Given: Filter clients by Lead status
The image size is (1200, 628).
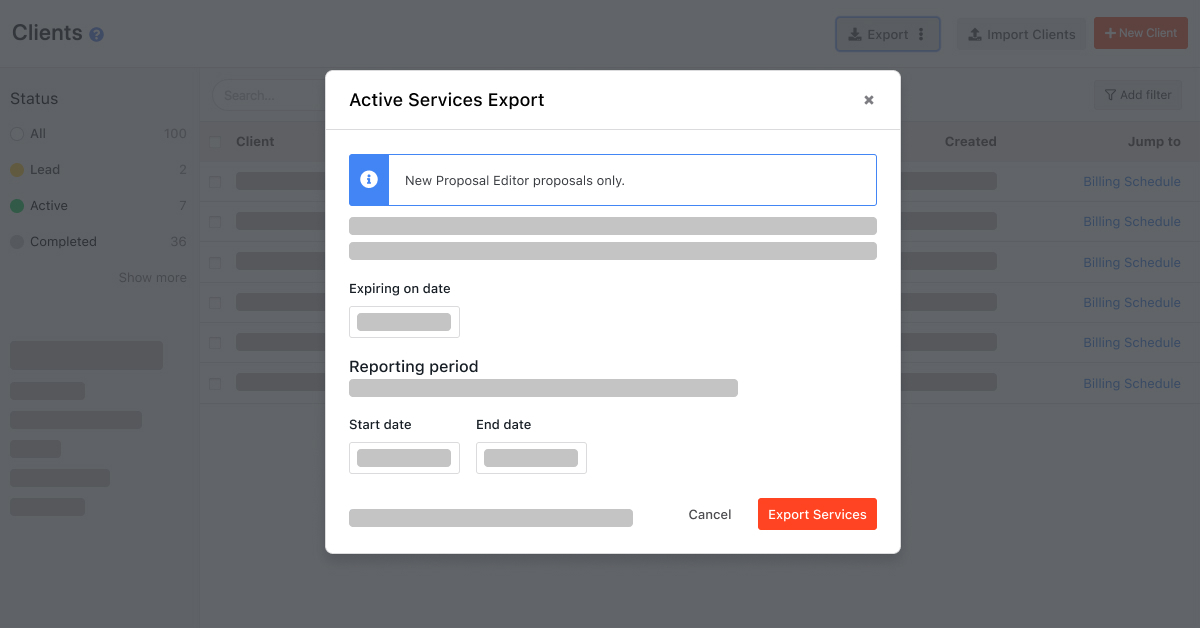Looking at the screenshot, I should click(44, 170).
